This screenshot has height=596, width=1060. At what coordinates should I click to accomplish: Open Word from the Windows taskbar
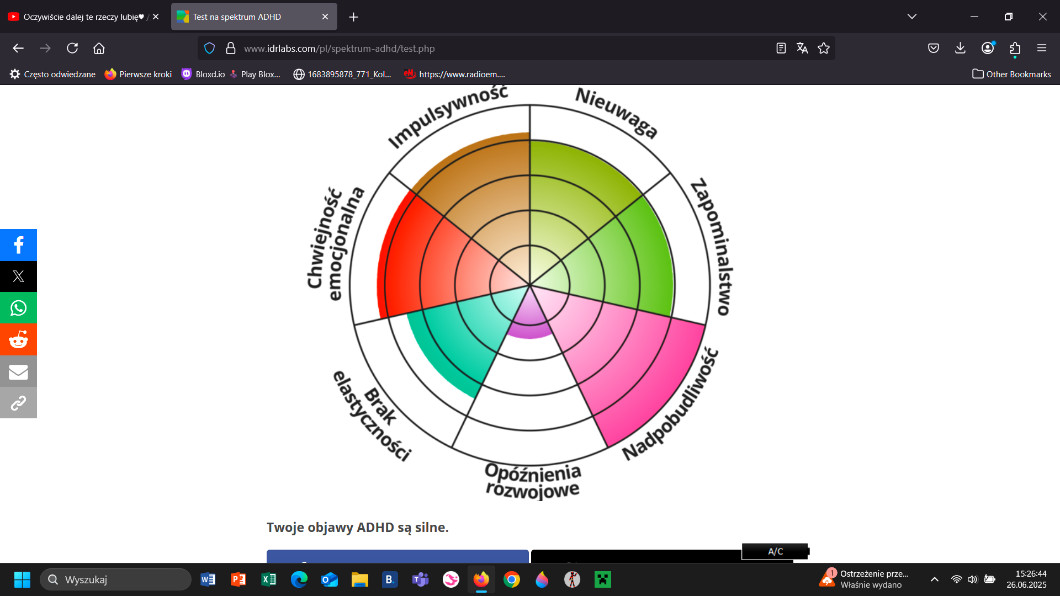208,579
